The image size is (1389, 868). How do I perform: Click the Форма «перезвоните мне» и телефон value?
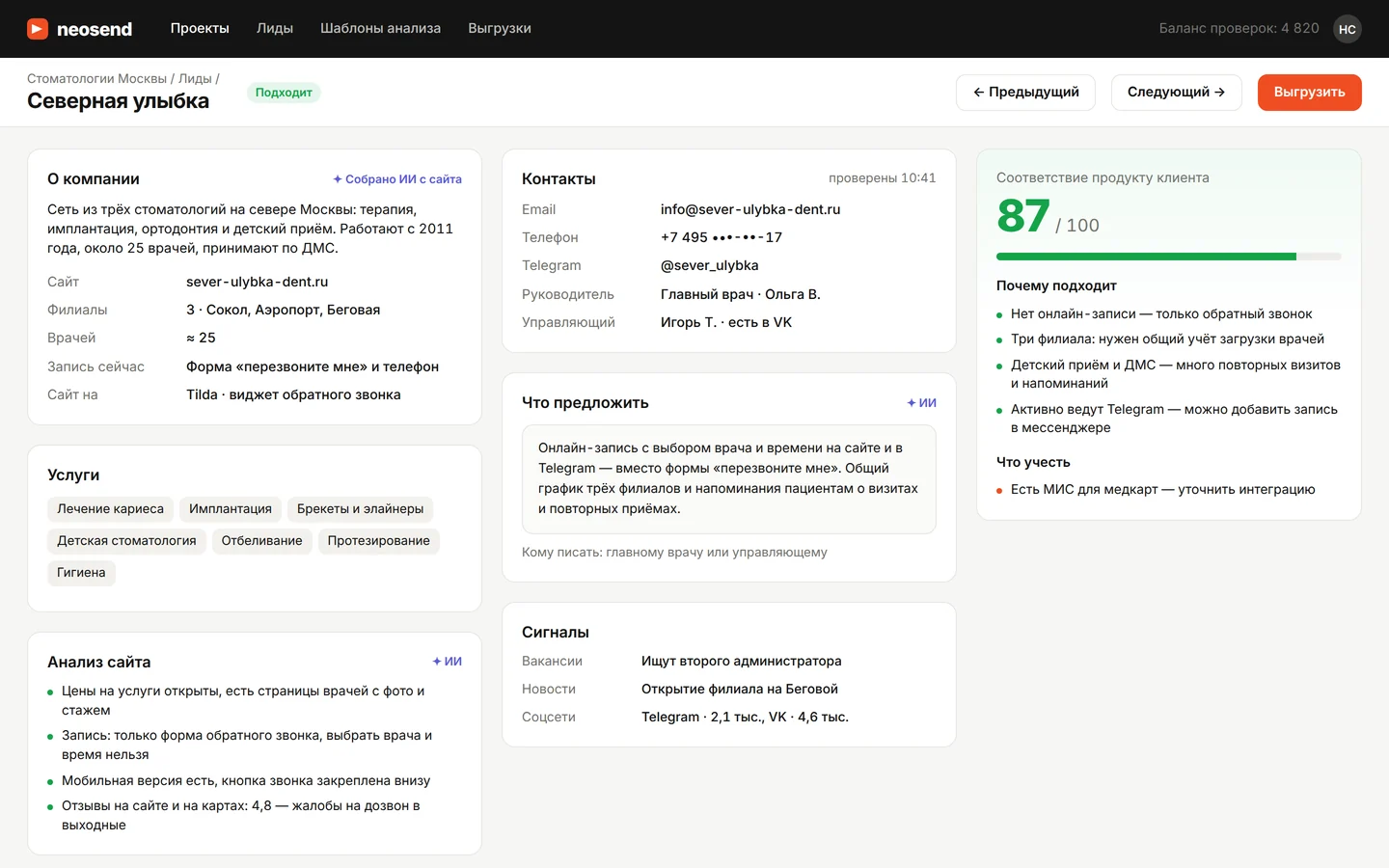tap(313, 366)
